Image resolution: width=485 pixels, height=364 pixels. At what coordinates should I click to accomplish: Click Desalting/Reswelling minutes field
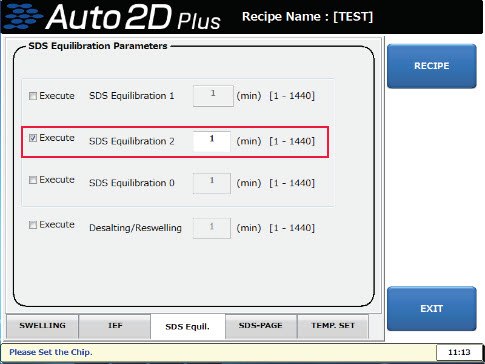212,228
